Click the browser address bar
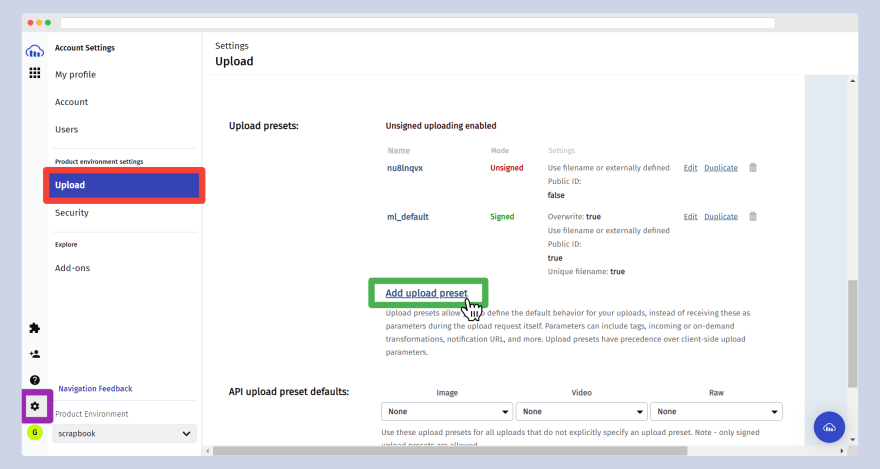Viewport: 880px width, 469px height. click(x=418, y=23)
